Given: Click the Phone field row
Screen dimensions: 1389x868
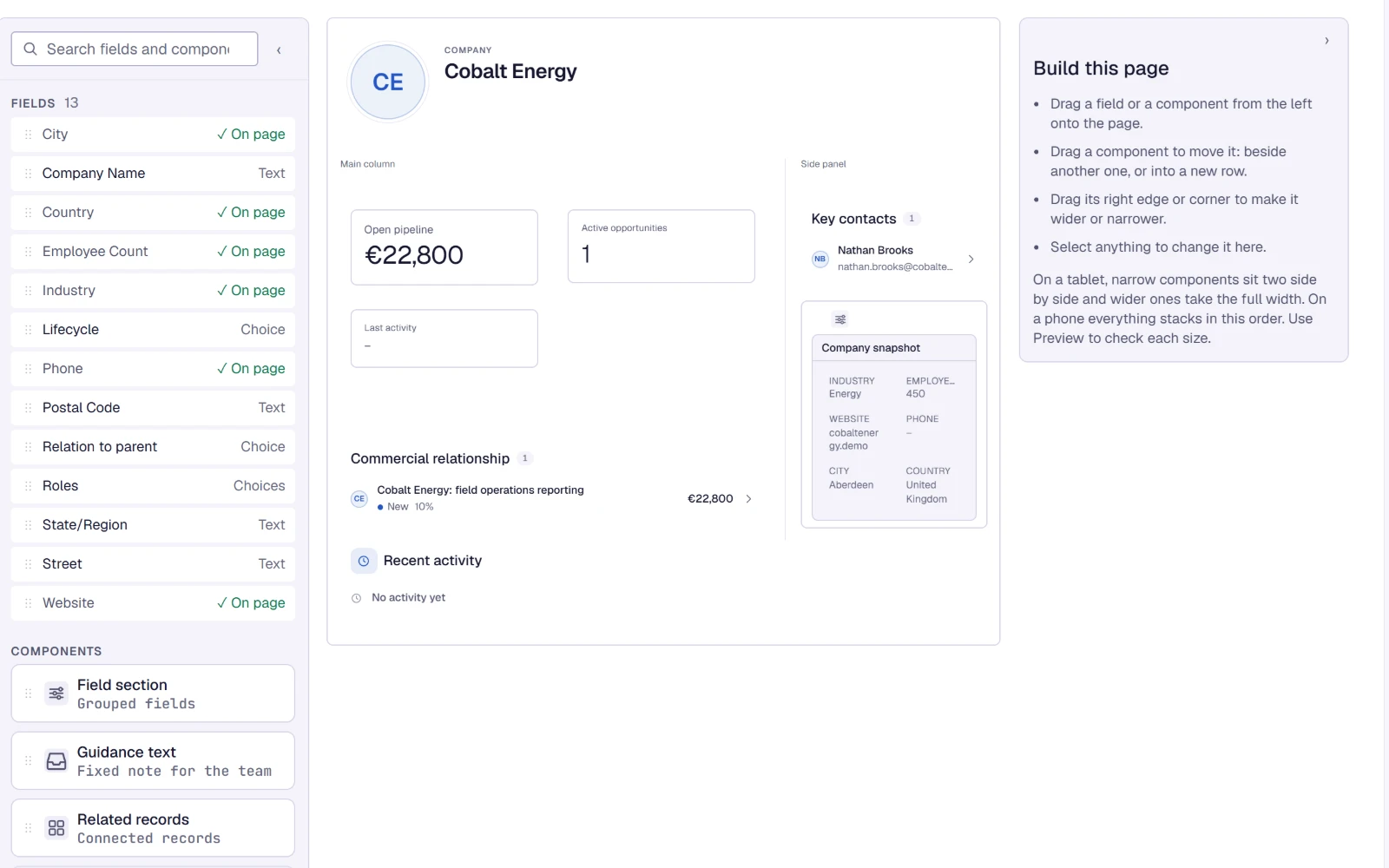Looking at the screenshot, I should click(153, 369).
